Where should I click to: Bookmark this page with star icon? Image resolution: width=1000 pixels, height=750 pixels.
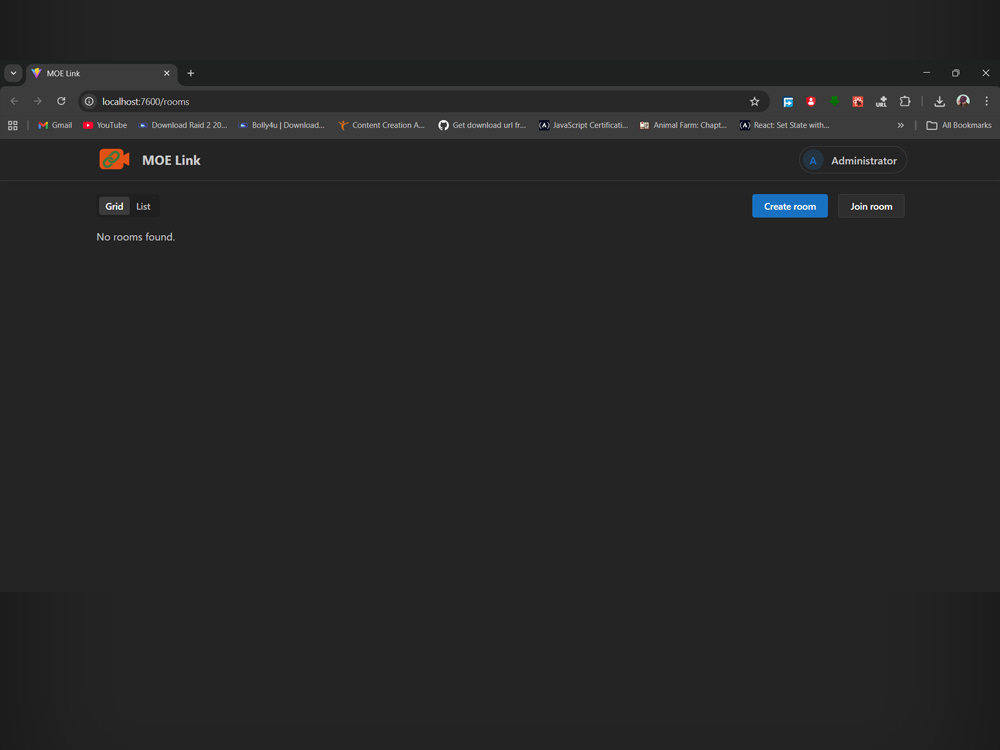click(754, 101)
